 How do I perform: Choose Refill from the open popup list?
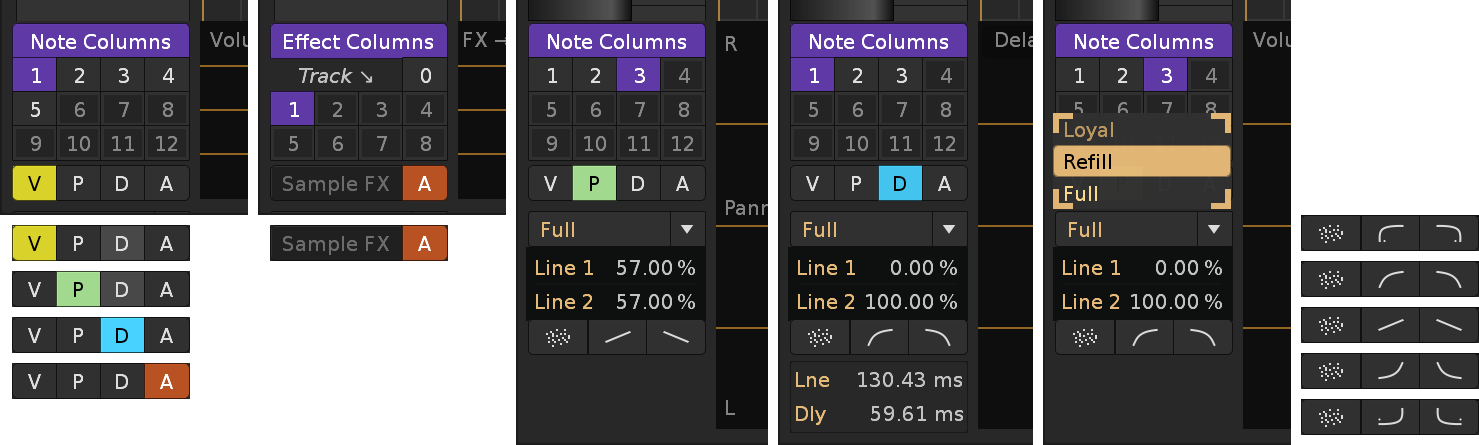1142,162
